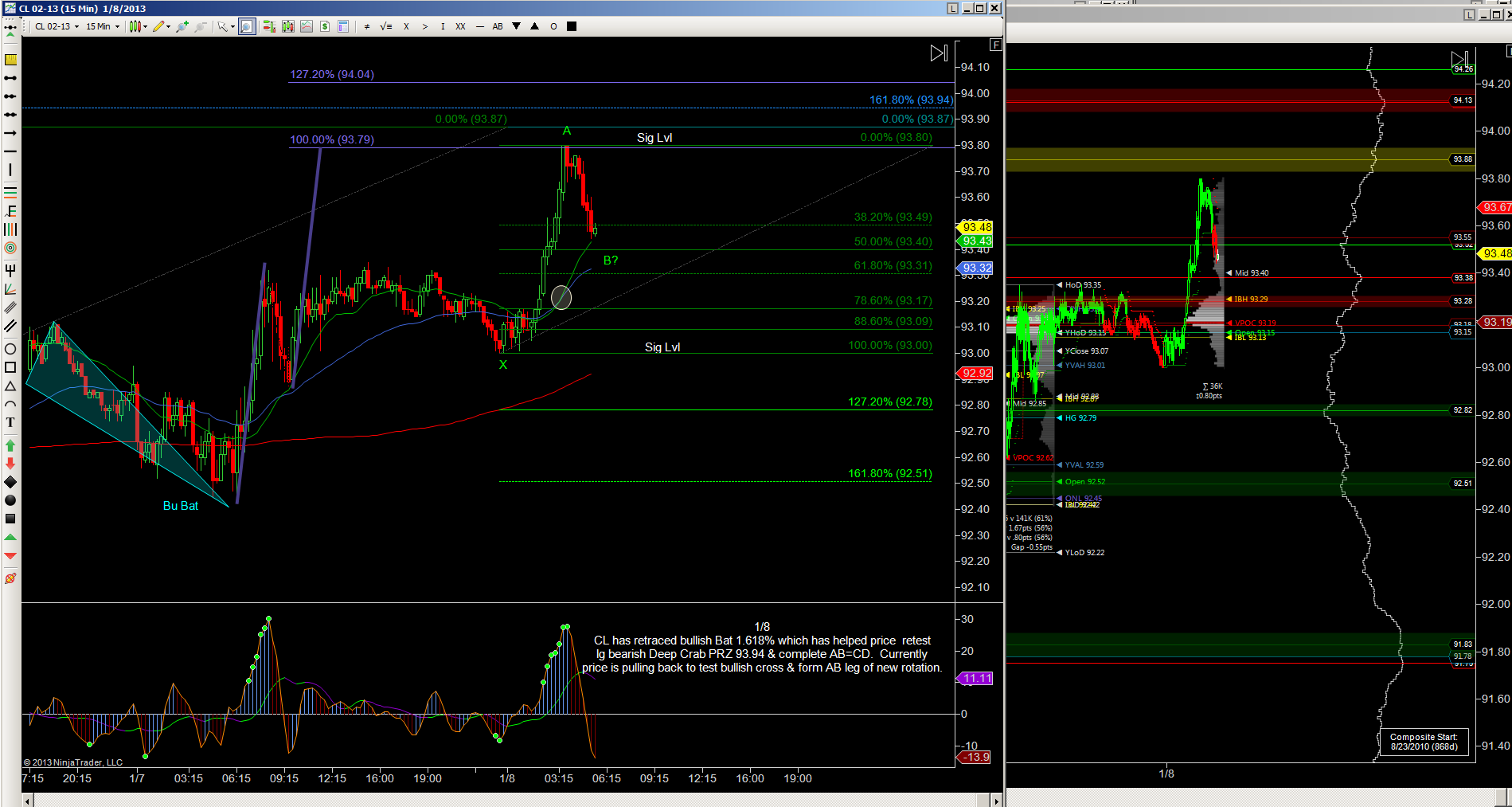Select the Ellipse drawing tool
This screenshot has width=1512, height=807.
[10, 349]
